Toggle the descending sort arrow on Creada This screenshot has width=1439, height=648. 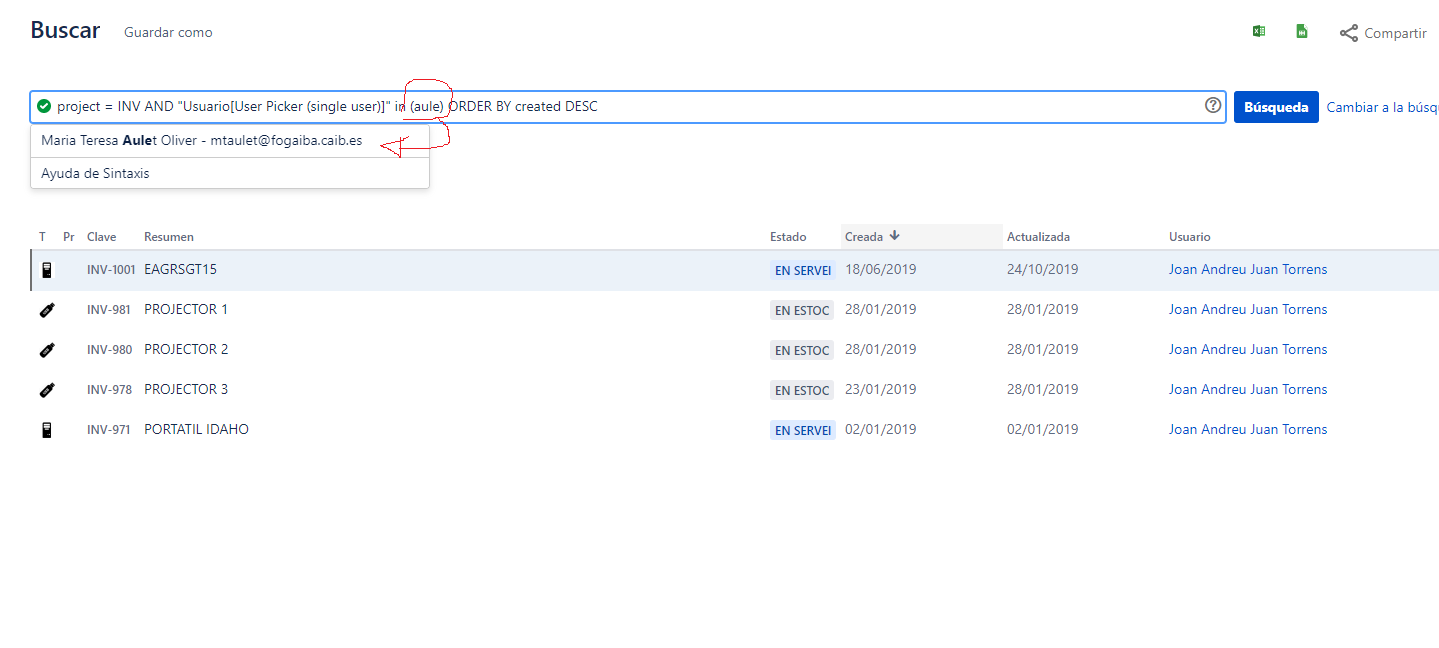894,236
